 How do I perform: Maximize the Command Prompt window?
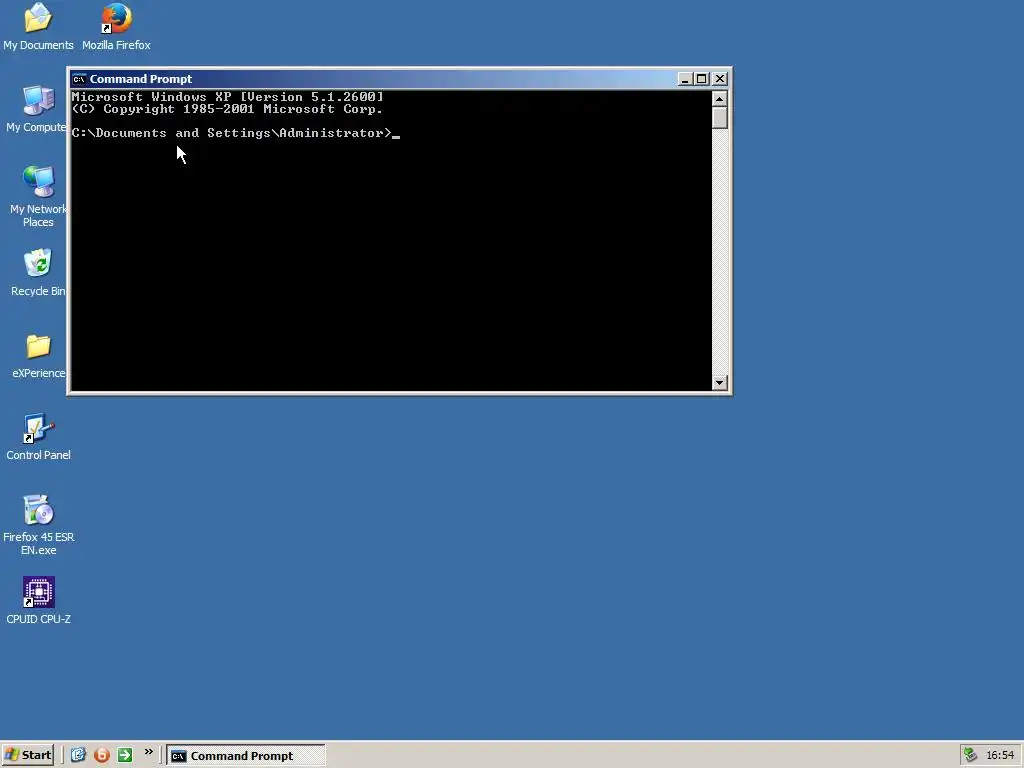coord(701,79)
